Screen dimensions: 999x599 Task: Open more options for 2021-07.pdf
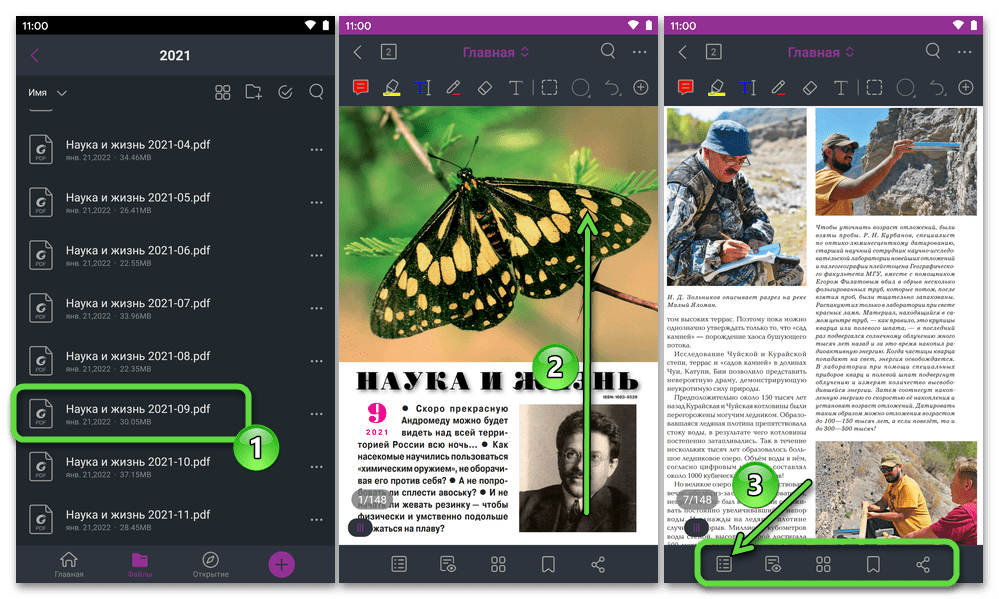(x=316, y=308)
